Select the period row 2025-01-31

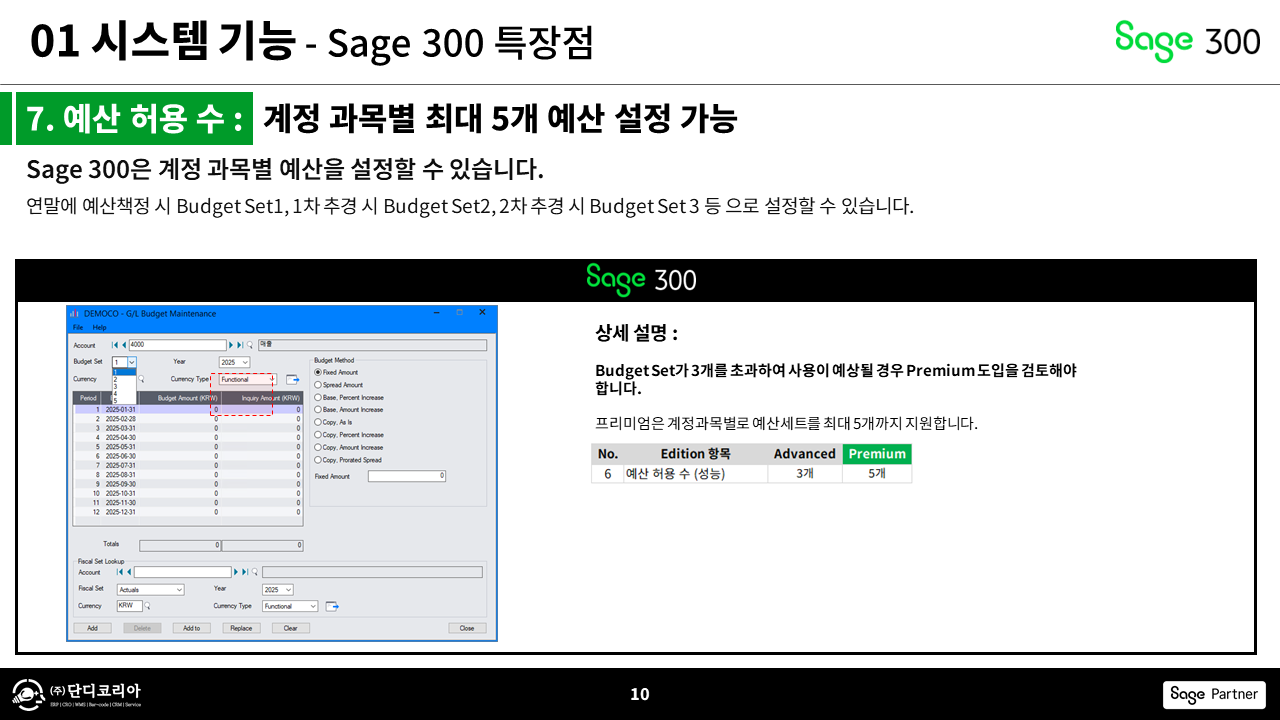[x=188, y=409]
